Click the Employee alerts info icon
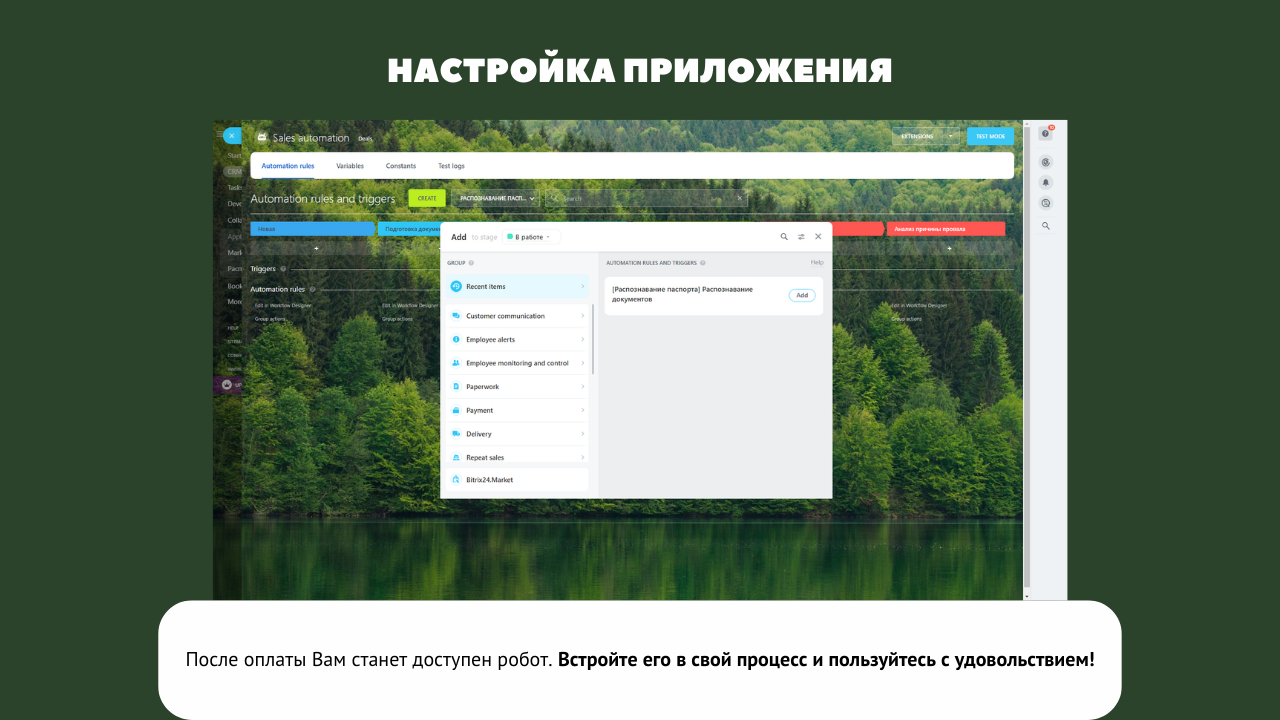The width and height of the screenshot is (1280, 720). (456, 340)
